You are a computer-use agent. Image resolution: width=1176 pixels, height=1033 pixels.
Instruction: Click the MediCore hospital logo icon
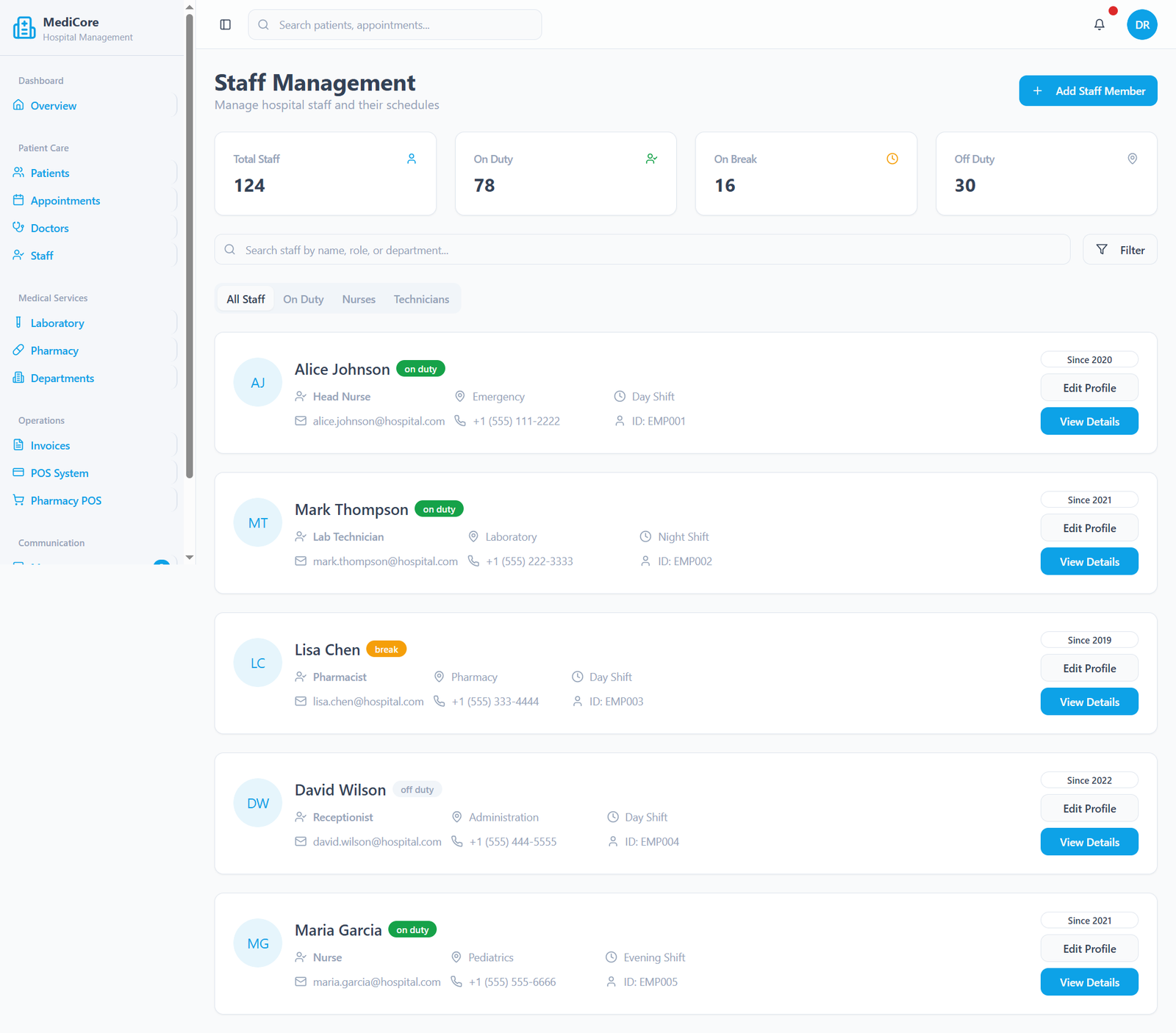pos(24,28)
